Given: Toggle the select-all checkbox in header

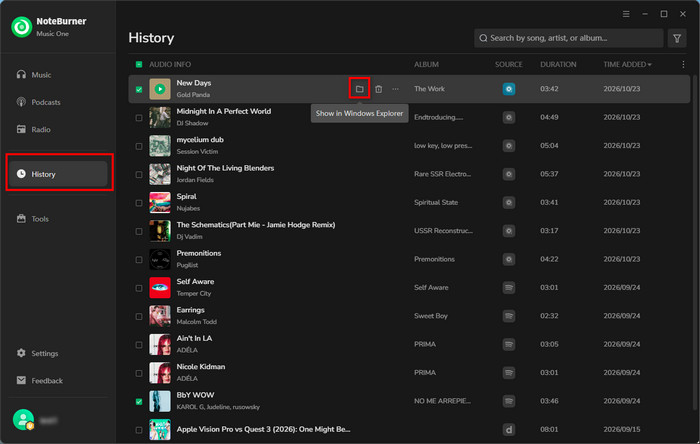Looking at the screenshot, I should coord(139,65).
